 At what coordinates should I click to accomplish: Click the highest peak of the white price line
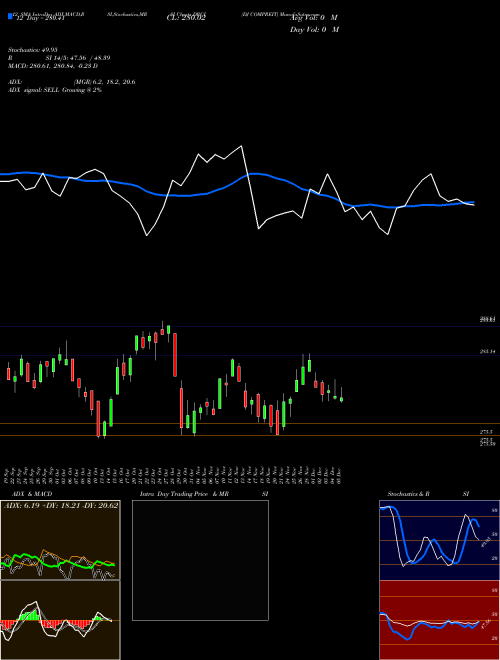pyautogui.click(x=241, y=146)
